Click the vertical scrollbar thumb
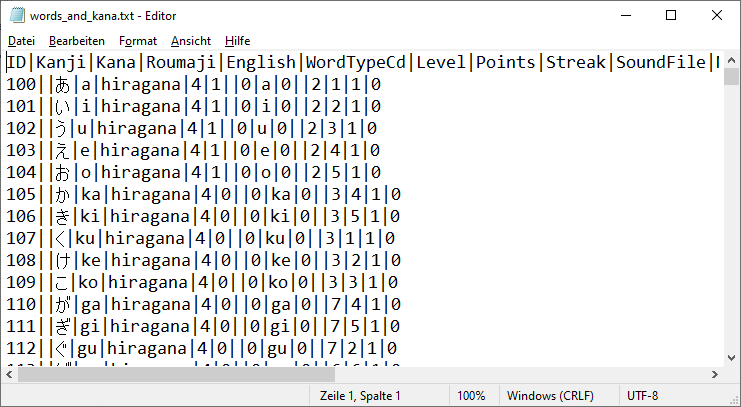Screen dimensions: 741x407 tap(731, 77)
